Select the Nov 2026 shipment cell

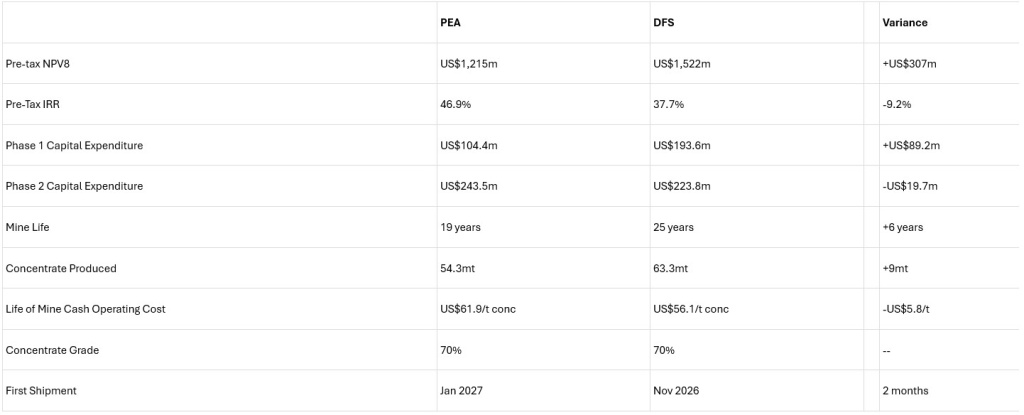676,391
